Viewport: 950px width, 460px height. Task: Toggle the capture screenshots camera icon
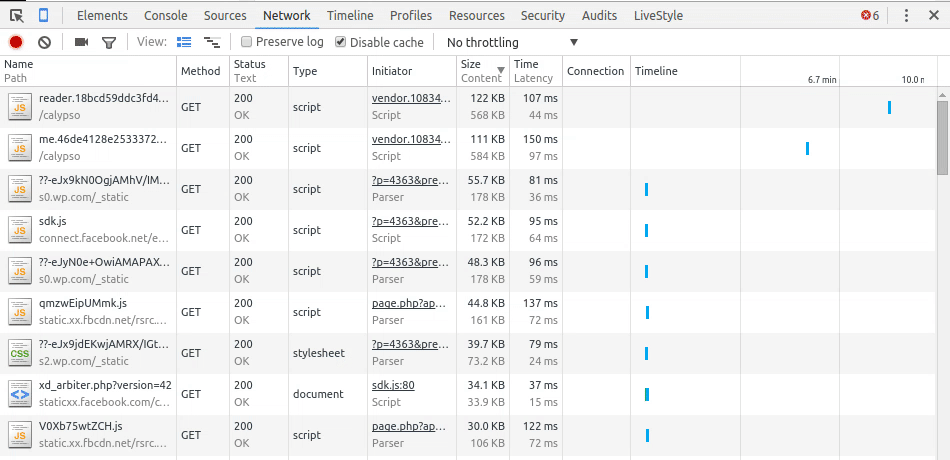click(x=81, y=42)
